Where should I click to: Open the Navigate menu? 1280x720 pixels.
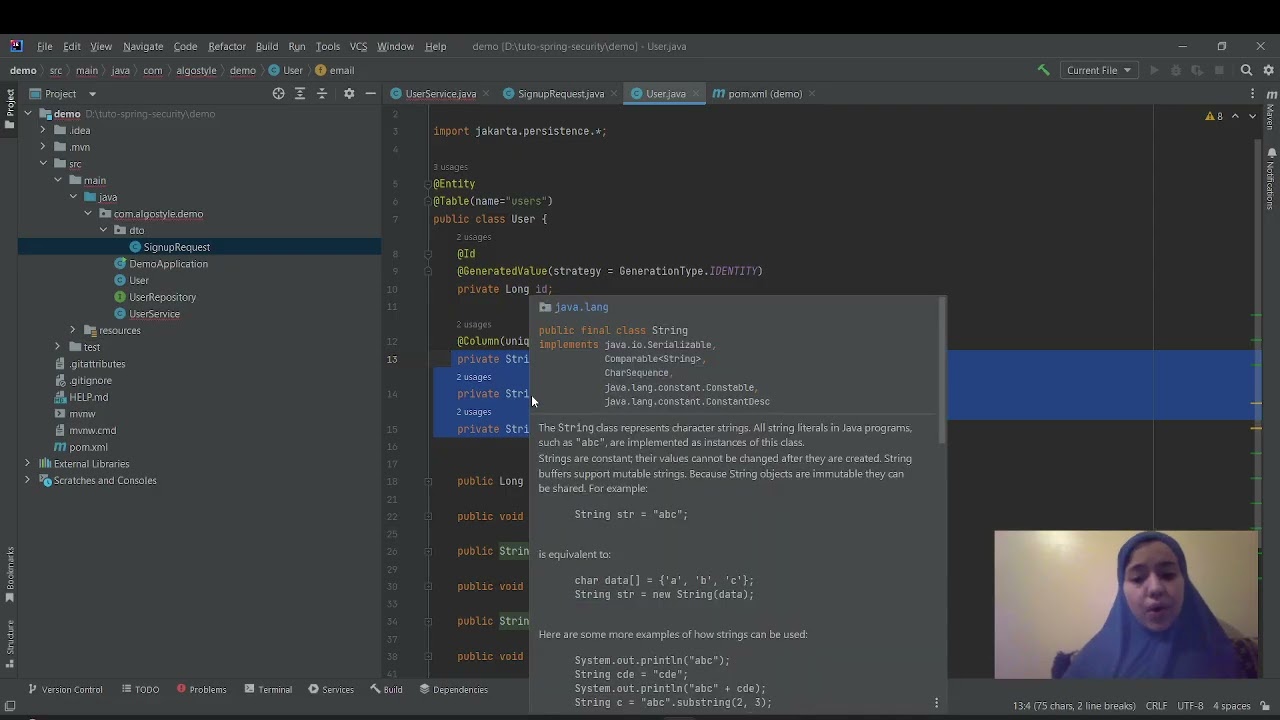tap(143, 46)
